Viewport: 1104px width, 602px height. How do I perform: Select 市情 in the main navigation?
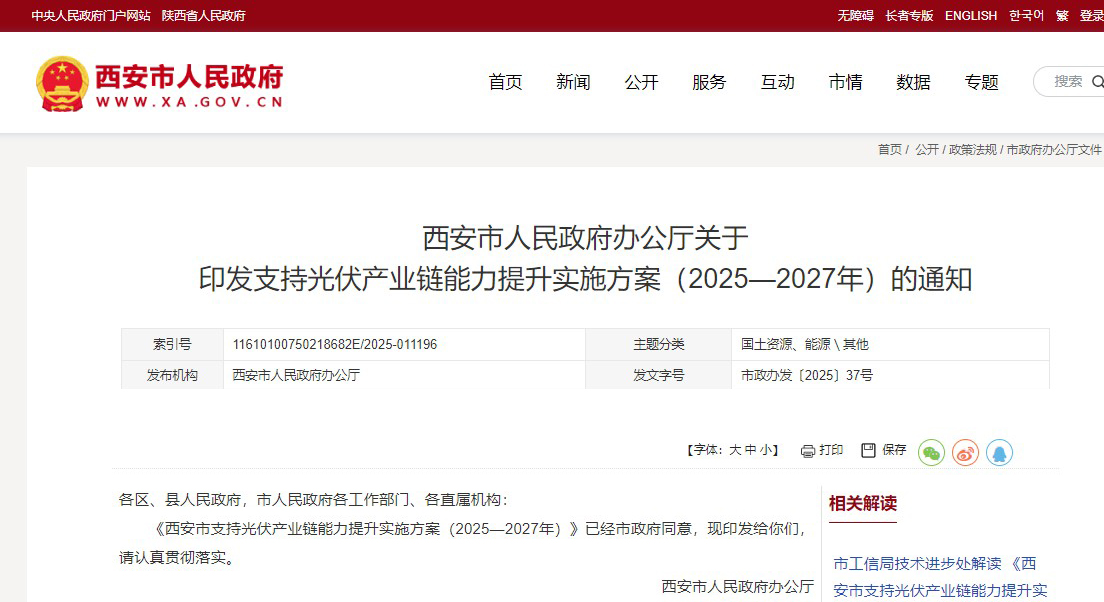[x=845, y=82]
